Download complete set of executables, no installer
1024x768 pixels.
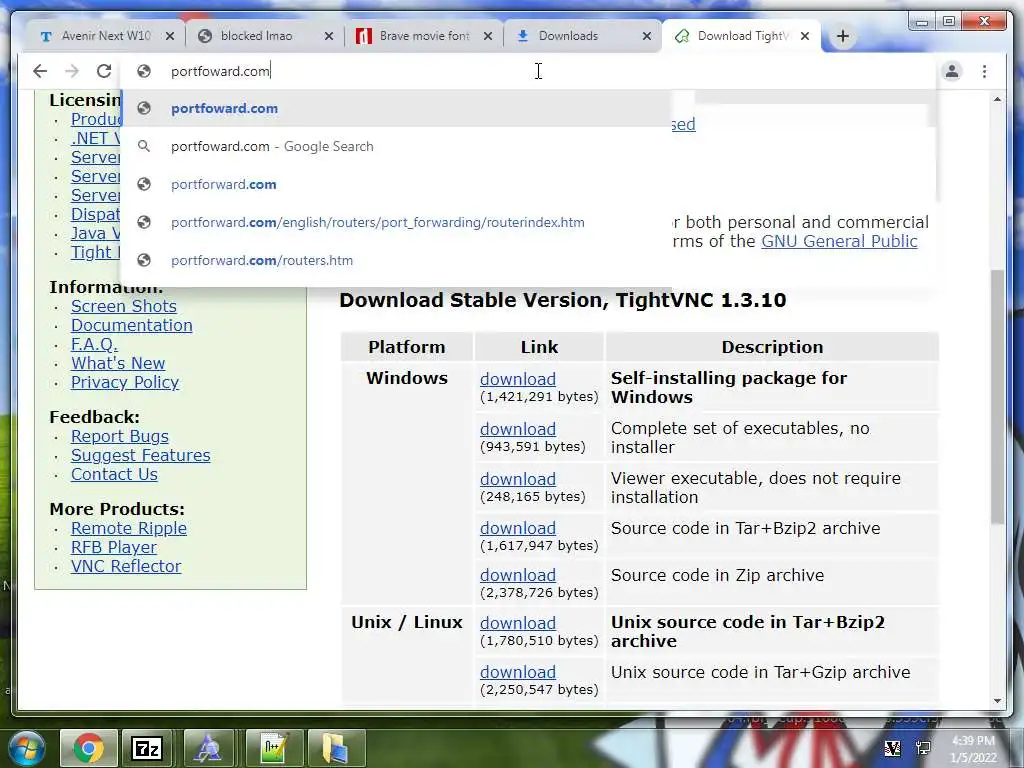pyautogui.click(x=518, y=429)
